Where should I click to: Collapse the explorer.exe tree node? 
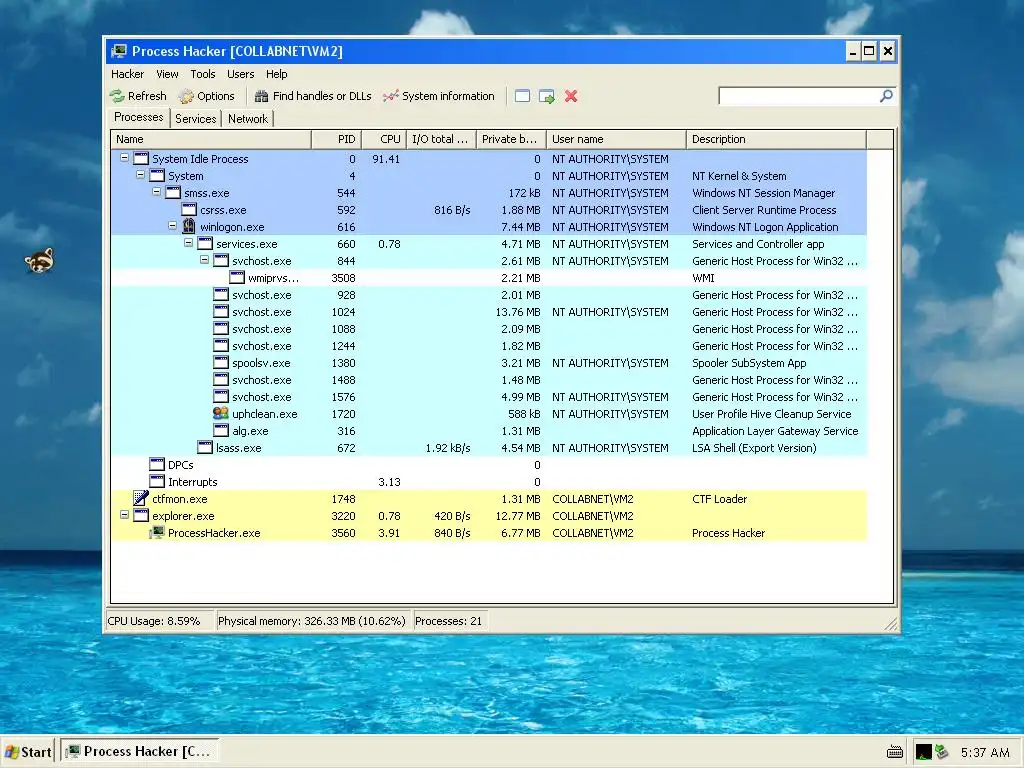pyautogui.click(x=124, y=515)
